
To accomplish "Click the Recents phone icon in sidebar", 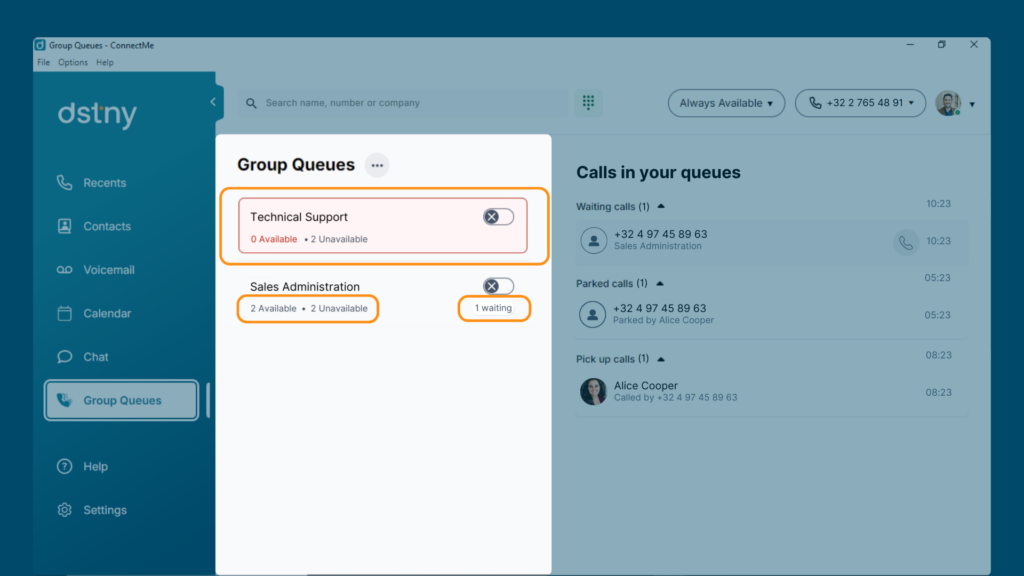I will tap(64, 183).
